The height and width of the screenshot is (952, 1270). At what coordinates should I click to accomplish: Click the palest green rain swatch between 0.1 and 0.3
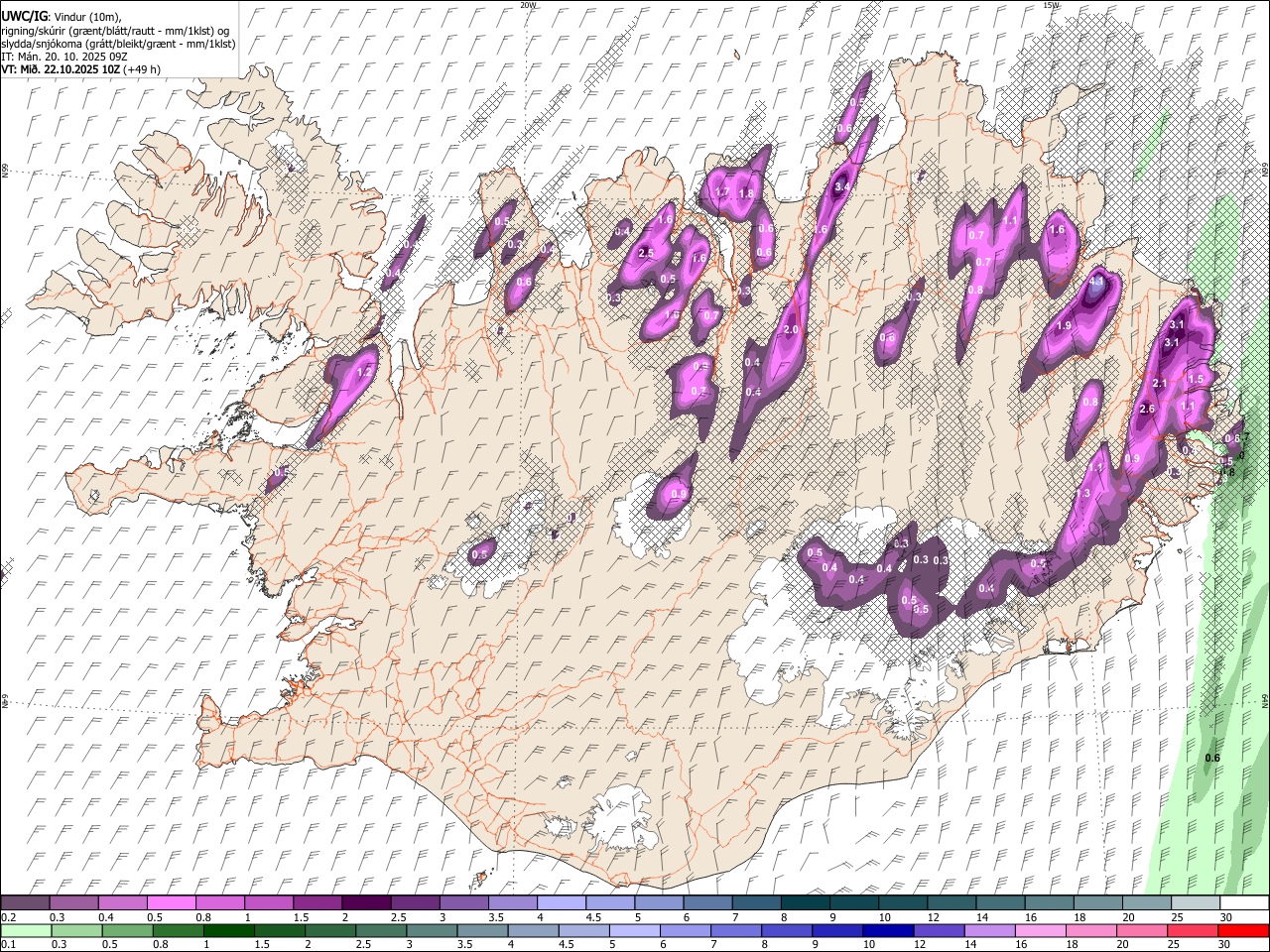point(25,930)
